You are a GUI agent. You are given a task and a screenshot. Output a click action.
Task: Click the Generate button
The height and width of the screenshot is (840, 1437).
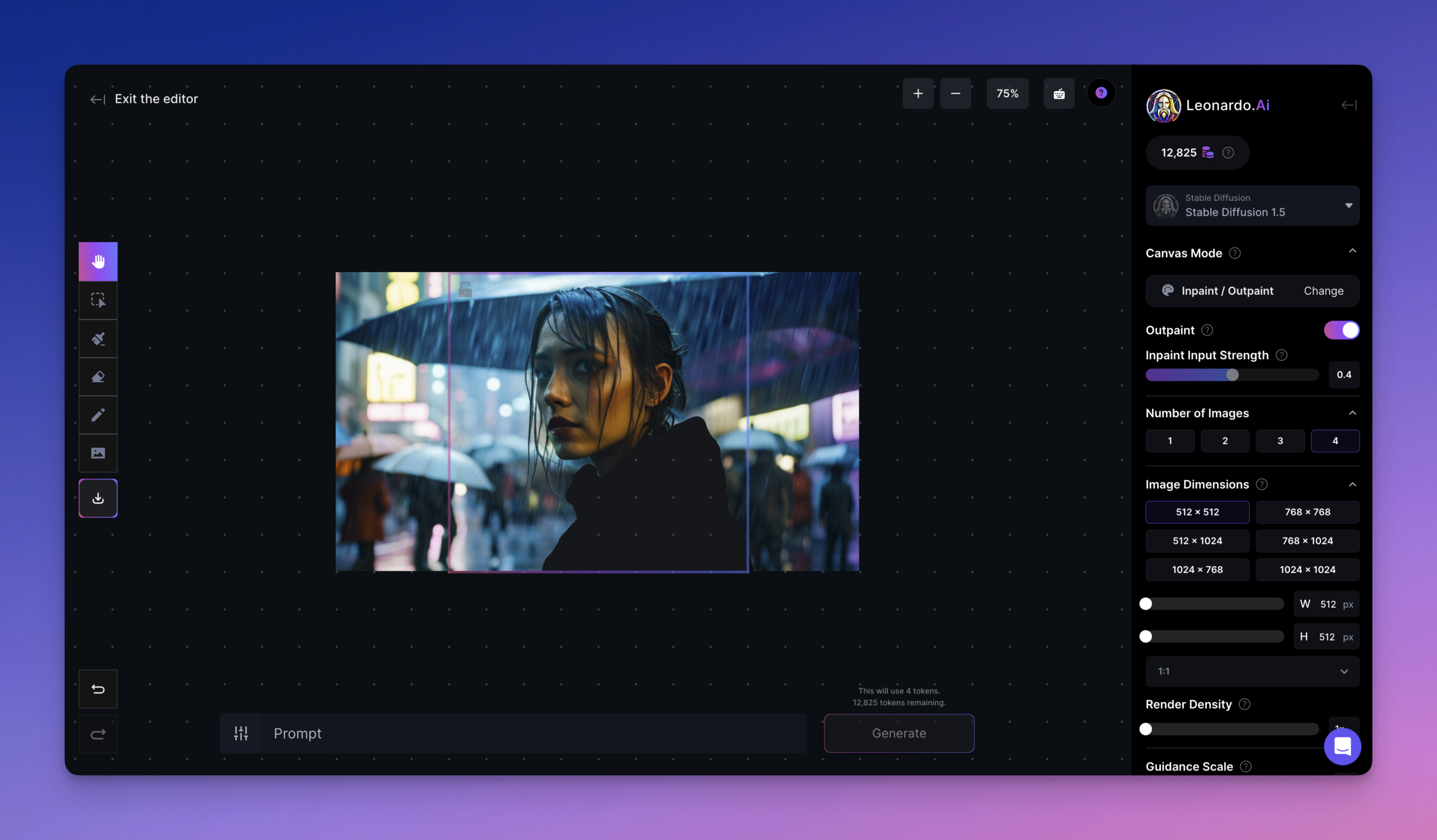point(899,733)
